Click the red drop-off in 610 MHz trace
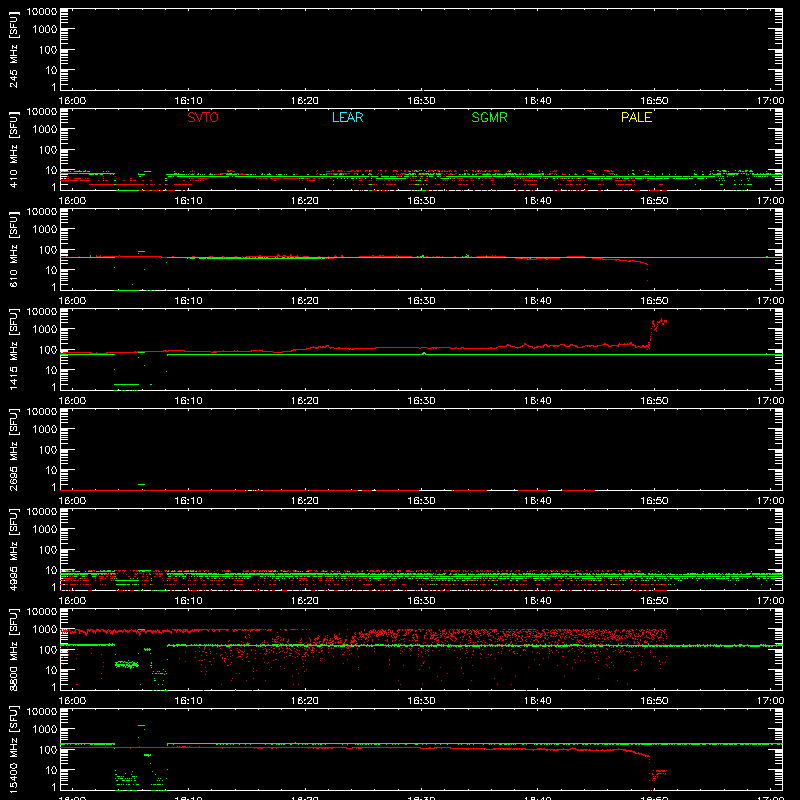 (644, 268)
